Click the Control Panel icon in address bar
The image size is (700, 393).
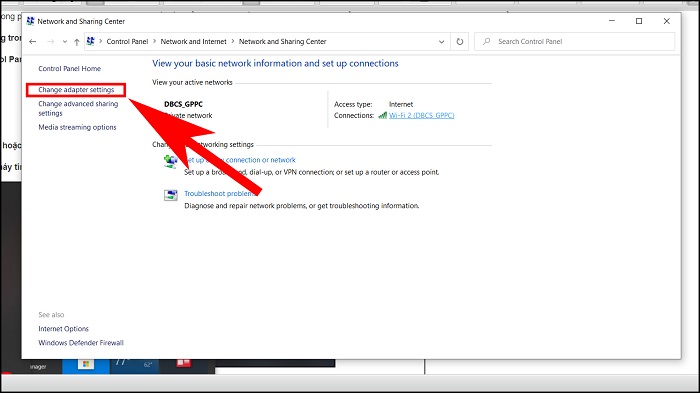pos(91,41)
